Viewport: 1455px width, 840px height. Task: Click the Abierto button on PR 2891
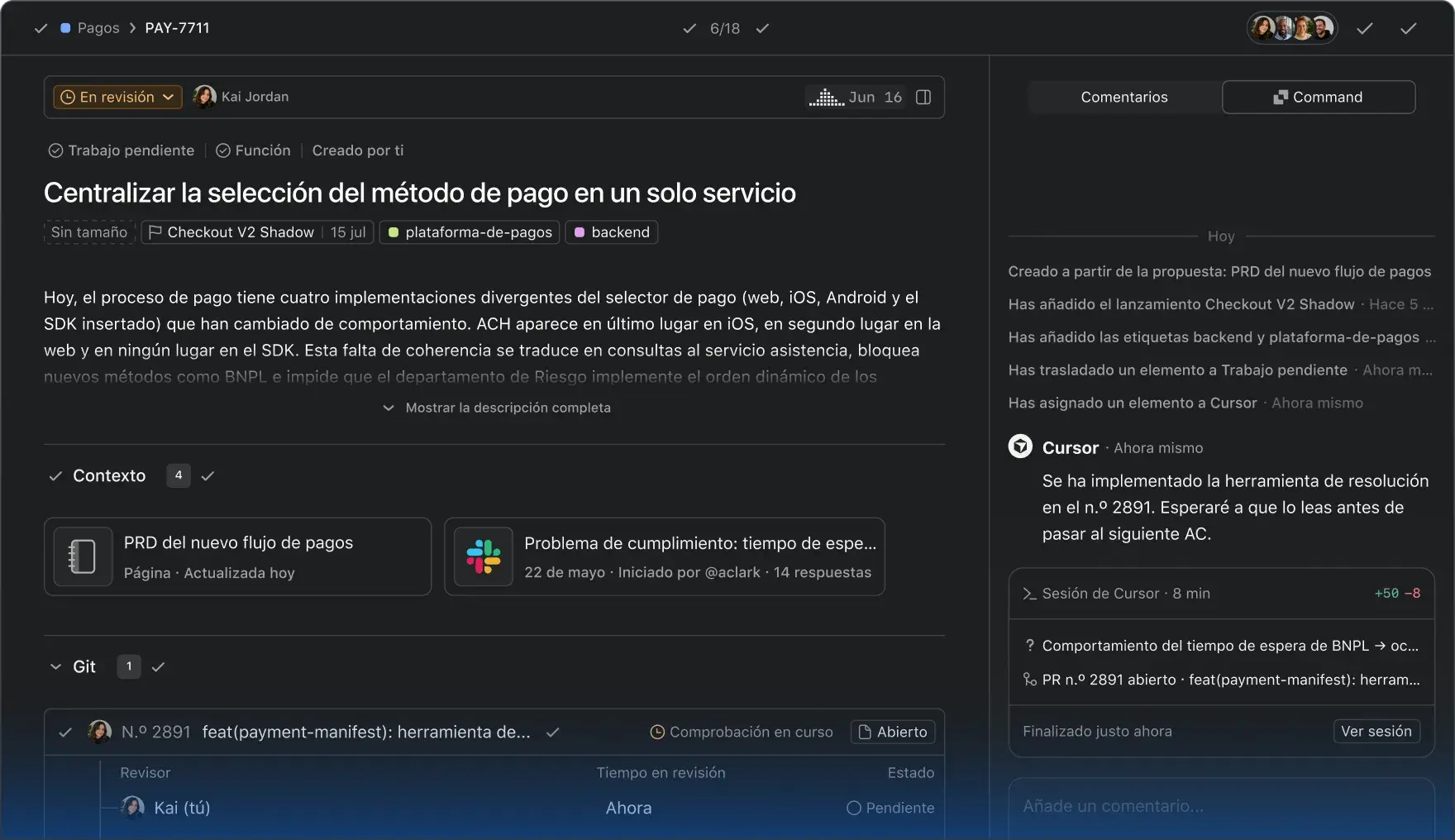point(893,732)
